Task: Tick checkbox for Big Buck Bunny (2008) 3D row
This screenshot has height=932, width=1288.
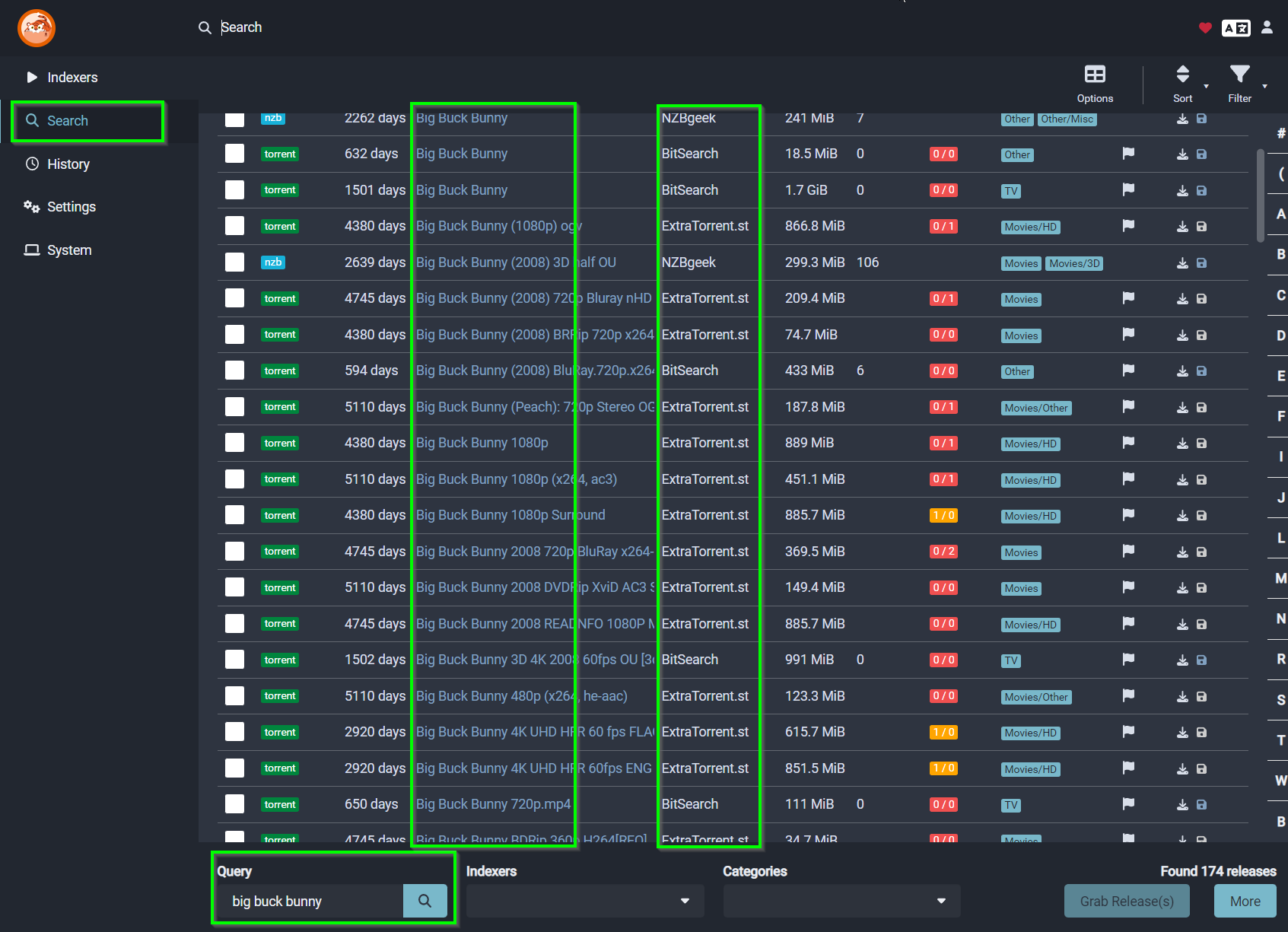Action: pos(234,262)
